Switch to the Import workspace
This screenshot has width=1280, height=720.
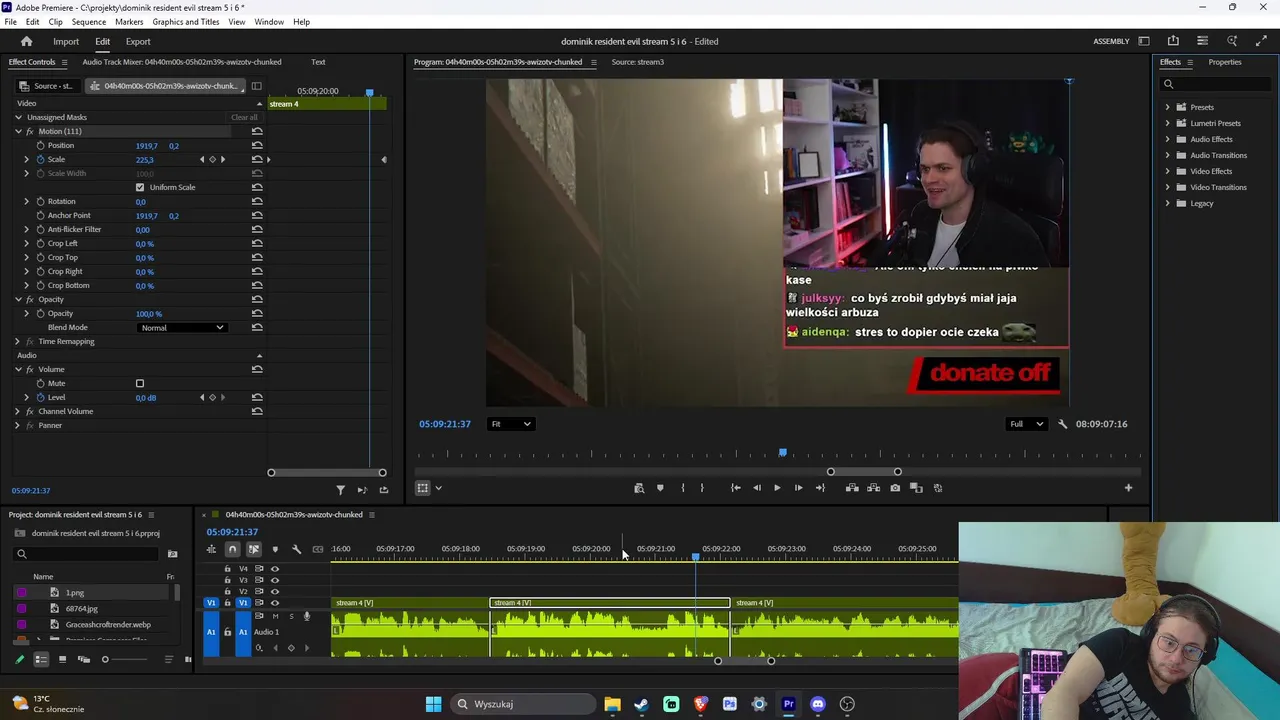[66, 42]
